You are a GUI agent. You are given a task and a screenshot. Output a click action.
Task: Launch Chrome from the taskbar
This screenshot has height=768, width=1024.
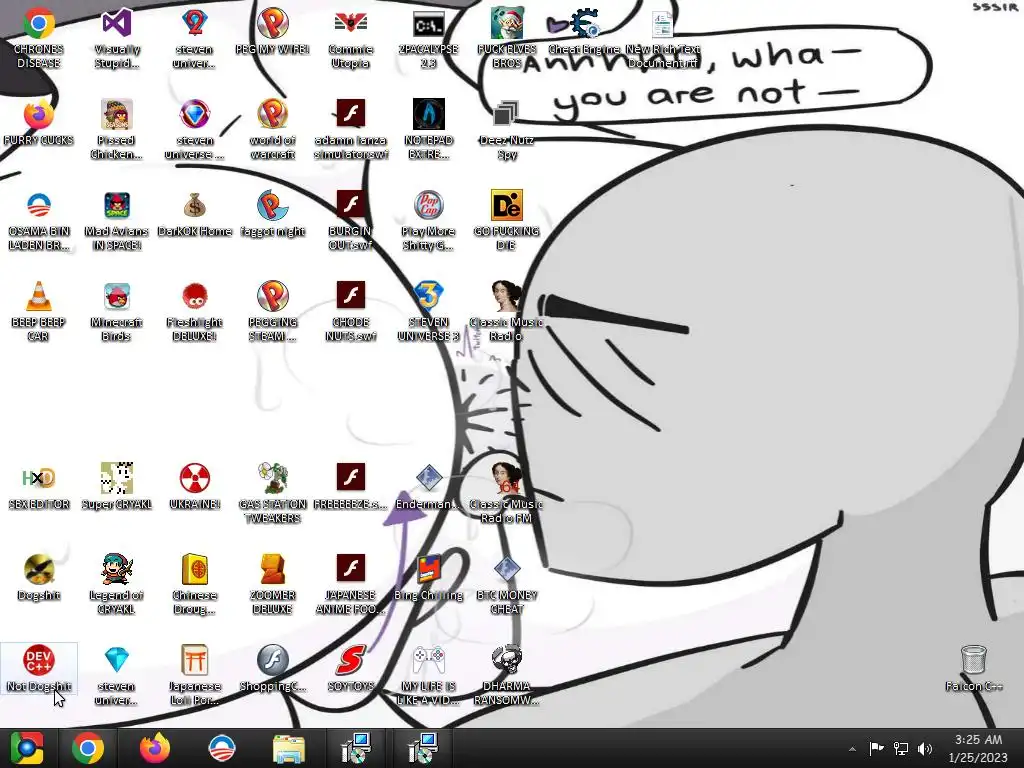[88, 748]
